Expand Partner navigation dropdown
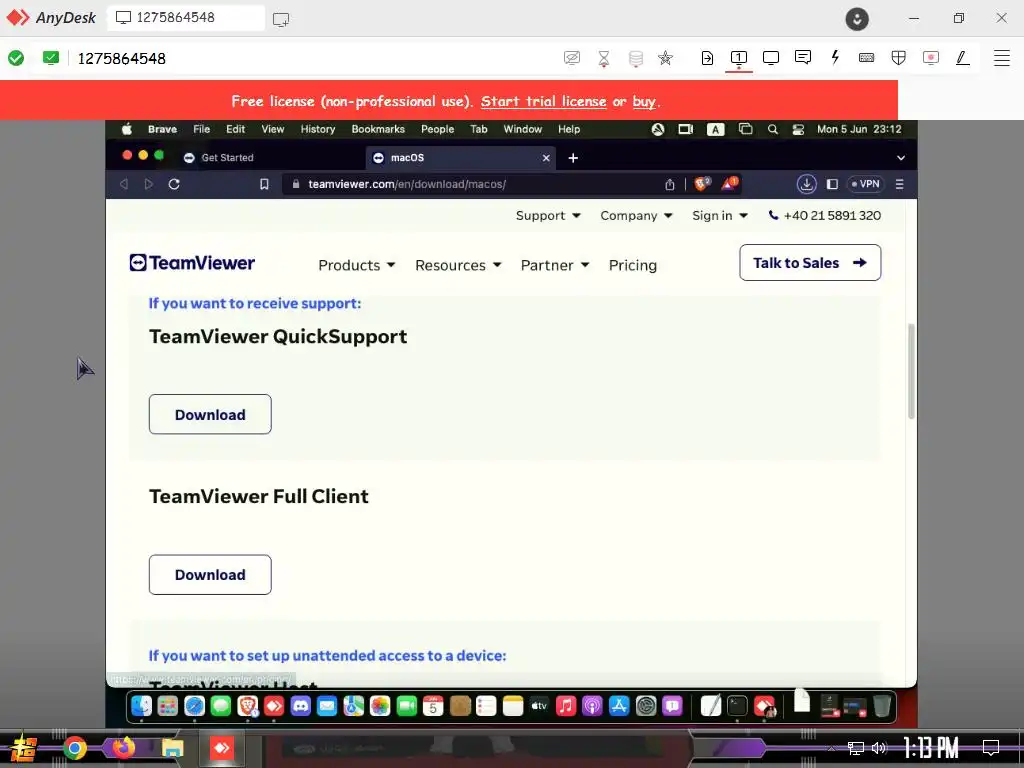The image size is (1024, 768). coord(554,265)
